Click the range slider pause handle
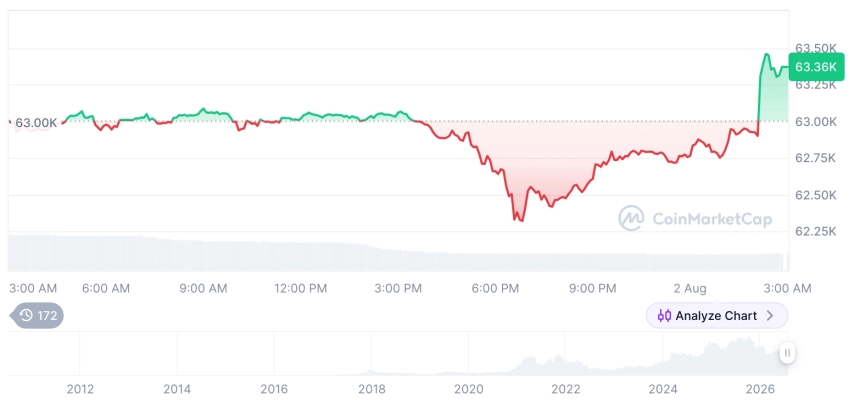The width and height of the screenshot is (860, 401). (x=787, y=353)
